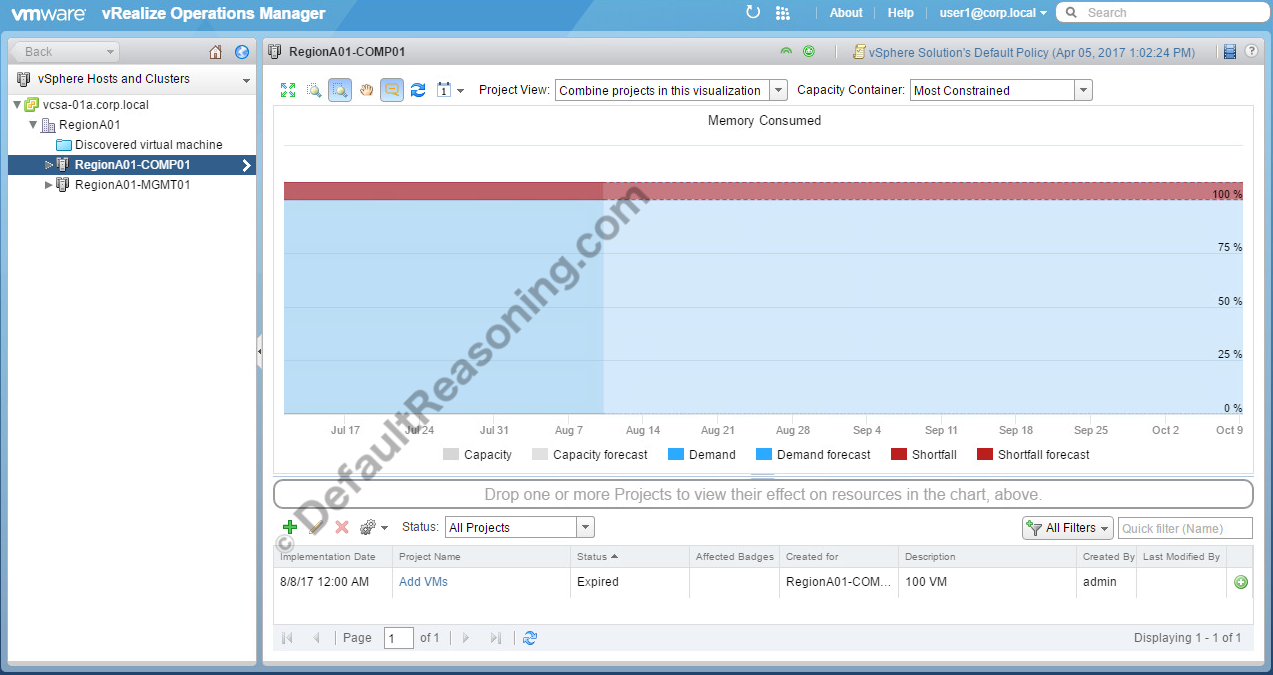Click the green plus to add a project
This screenshot has height=675, width=1273.
pos(290,527)
